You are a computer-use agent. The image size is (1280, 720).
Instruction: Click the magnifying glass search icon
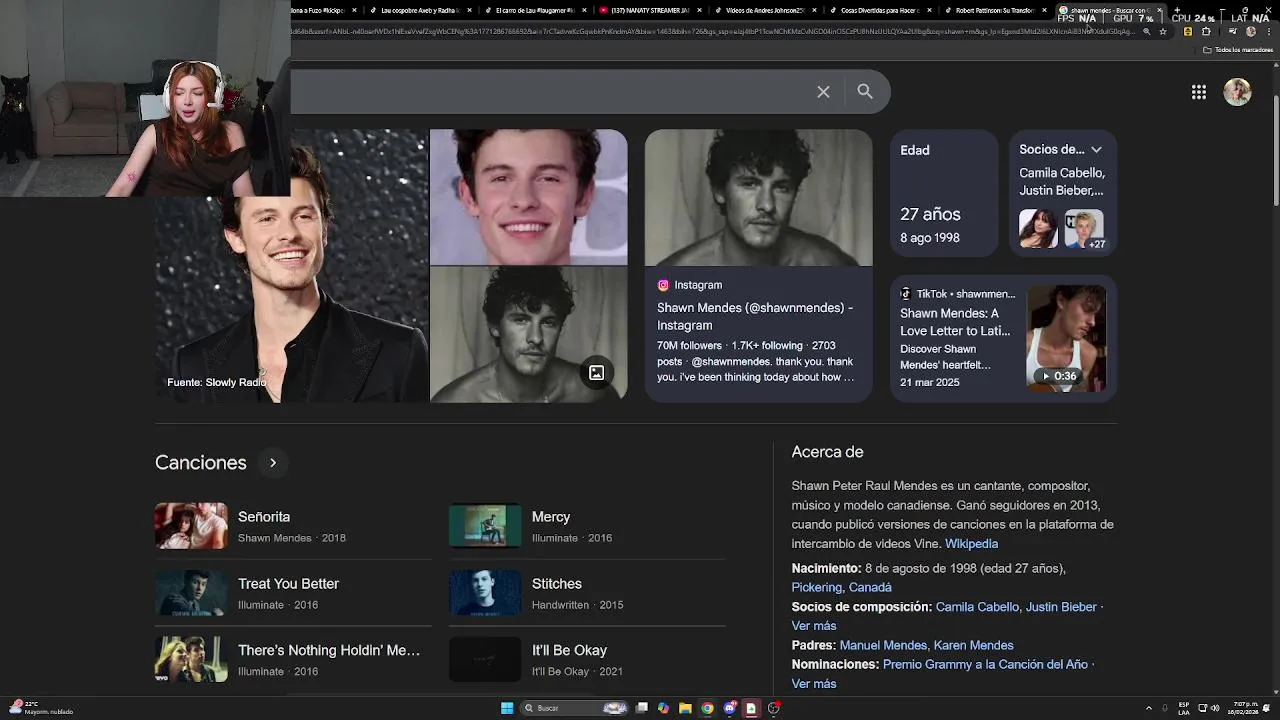[865, 92]
